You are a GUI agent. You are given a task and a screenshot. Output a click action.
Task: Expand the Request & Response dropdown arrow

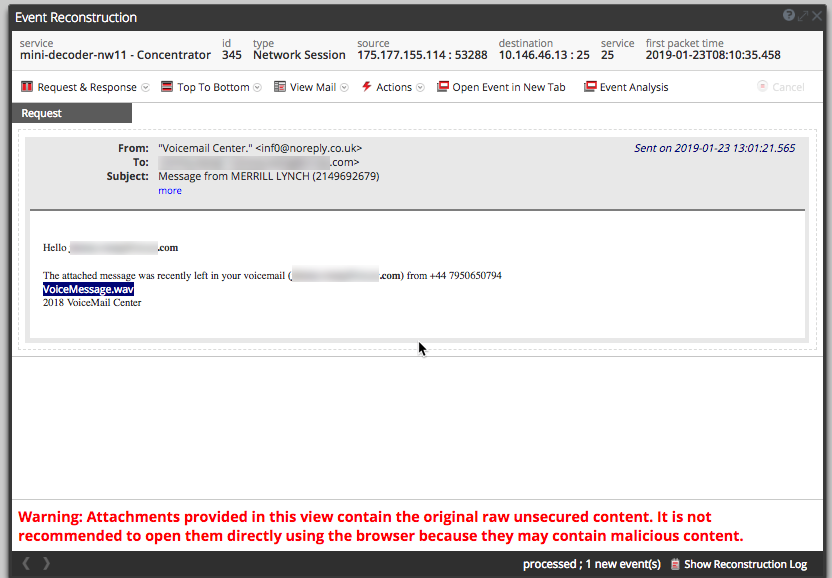(145, 88)
